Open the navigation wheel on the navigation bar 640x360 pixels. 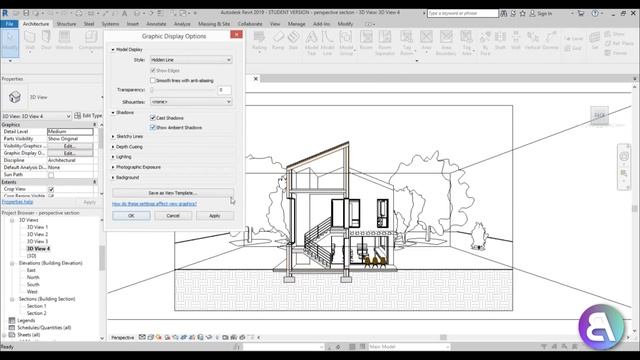coord(624,156)
